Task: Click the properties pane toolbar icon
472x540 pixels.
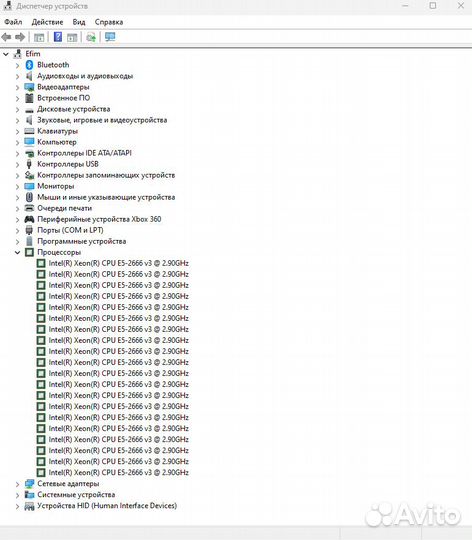Action: tap(72, 37)
